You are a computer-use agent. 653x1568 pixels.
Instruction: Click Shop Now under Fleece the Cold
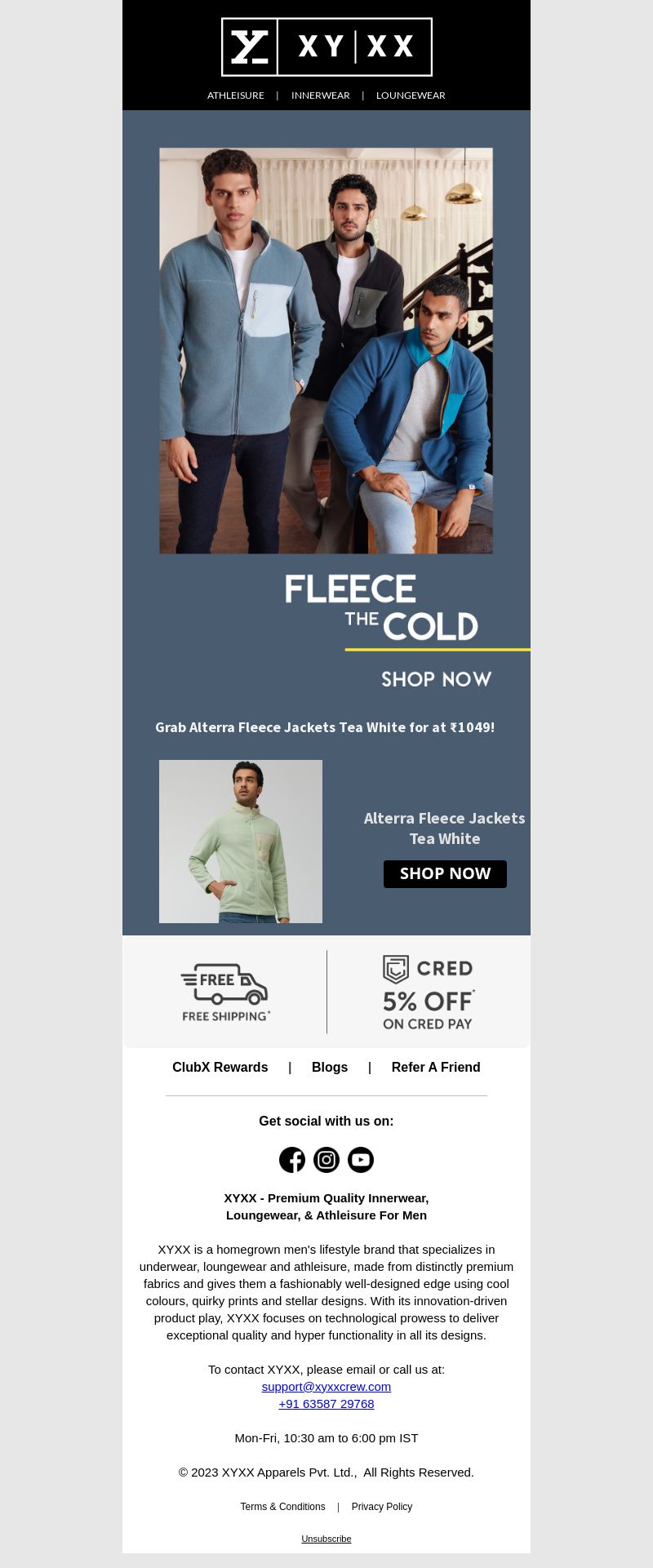click(x=437, y=679)
